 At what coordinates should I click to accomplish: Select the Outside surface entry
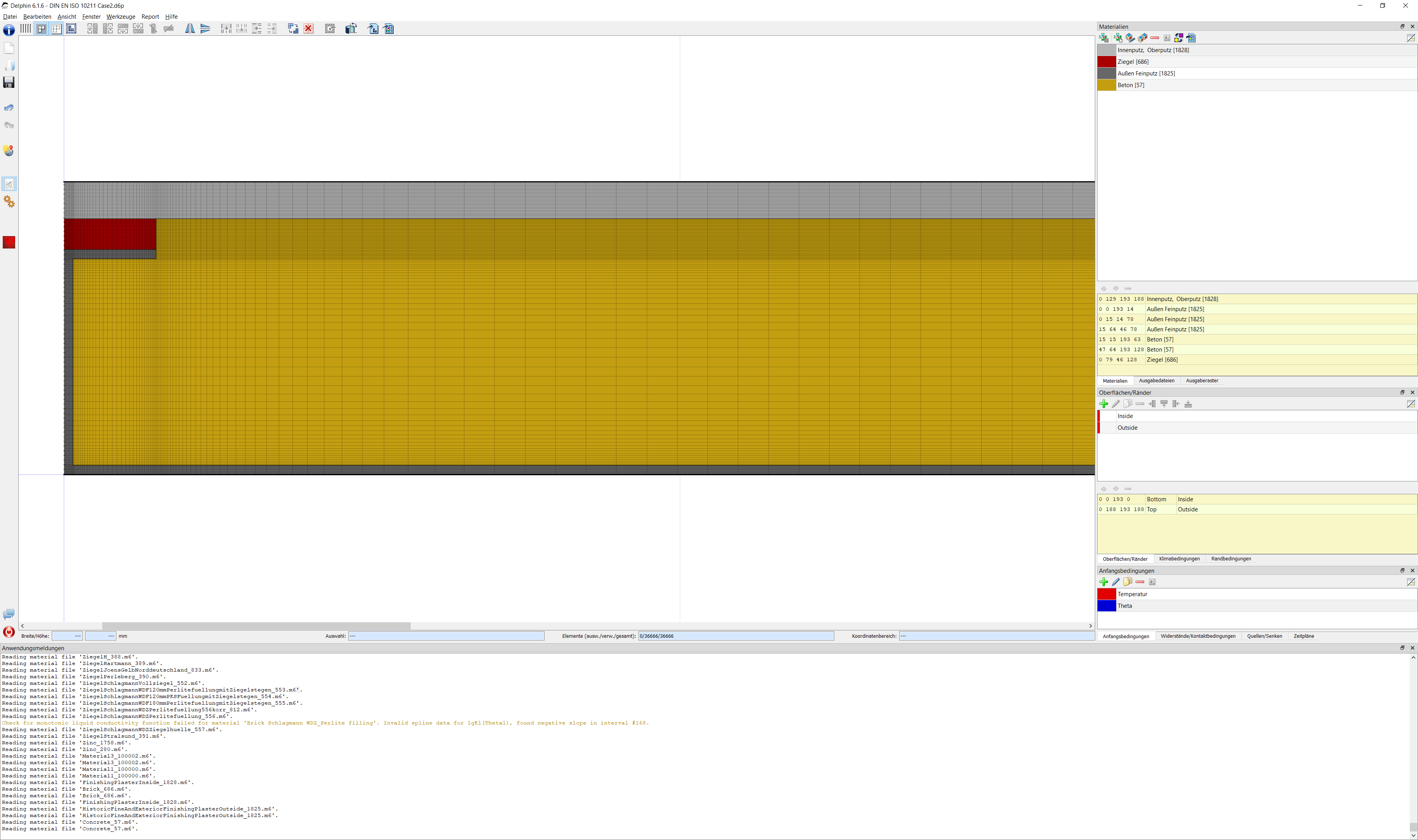(1257, 428)
